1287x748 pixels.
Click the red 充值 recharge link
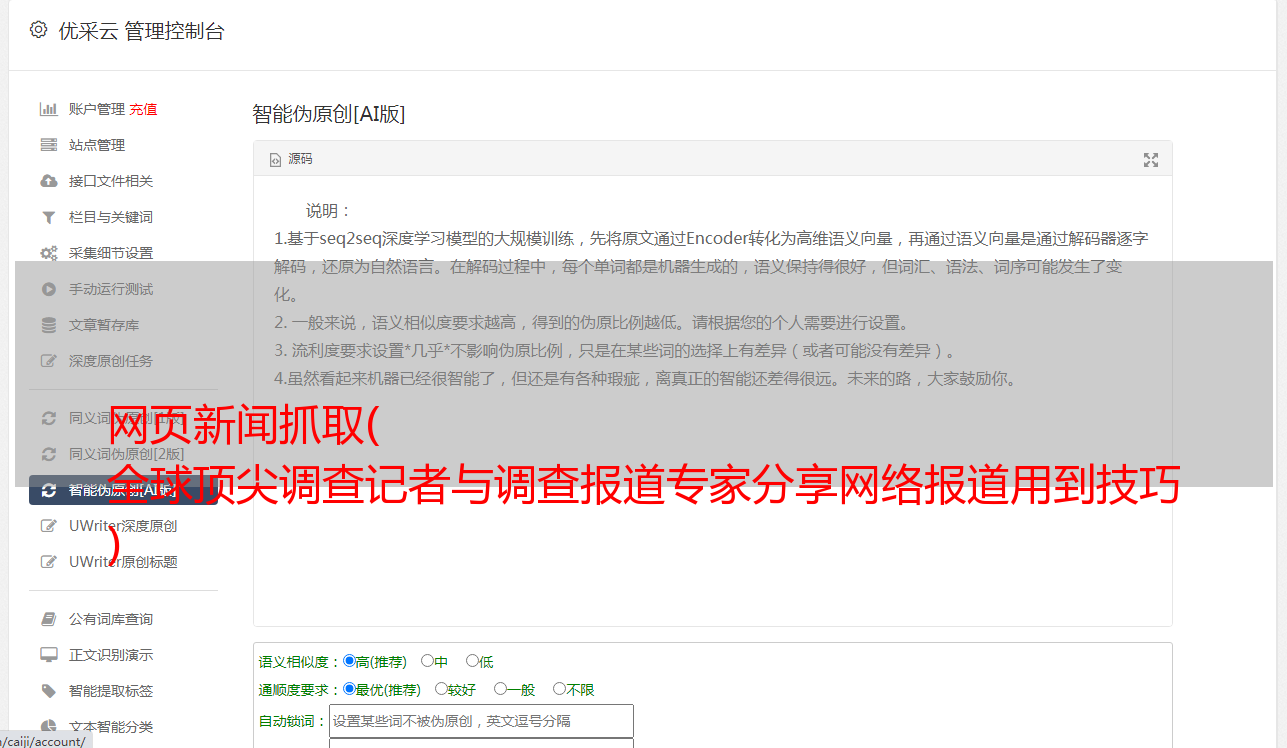coord(143,109)
